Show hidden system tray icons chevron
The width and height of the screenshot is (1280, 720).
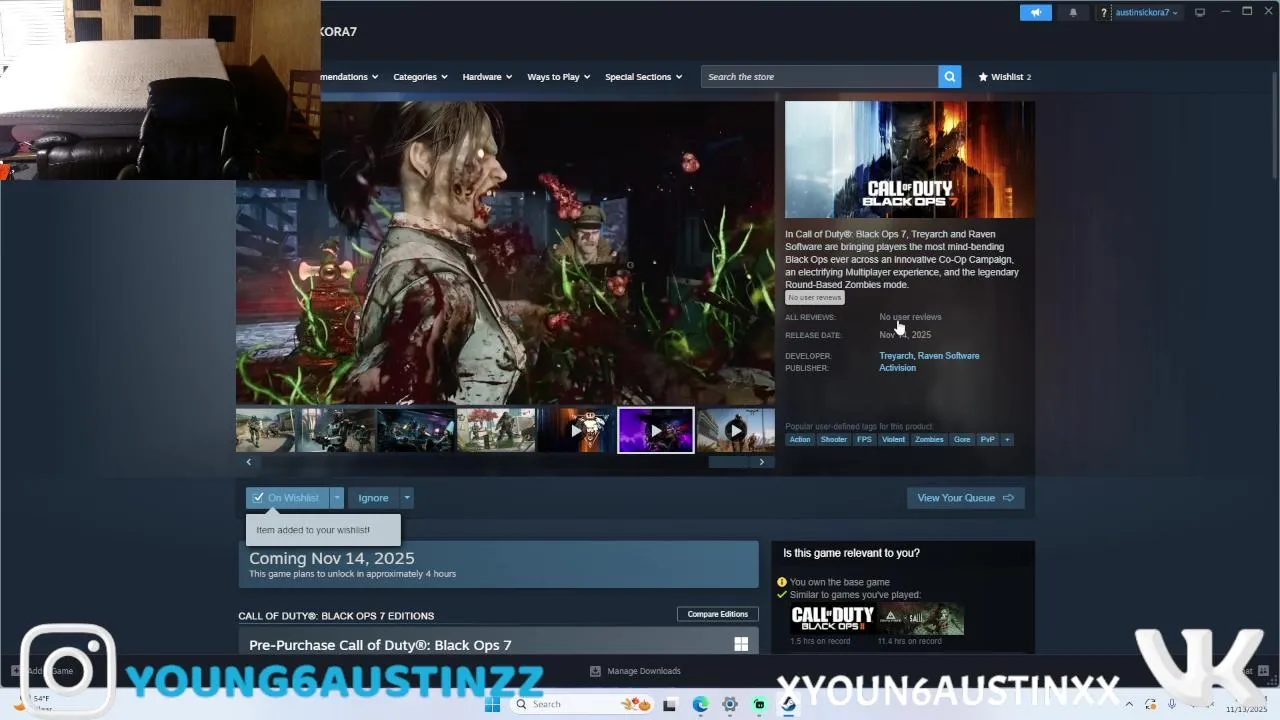tap(1129, 705)
